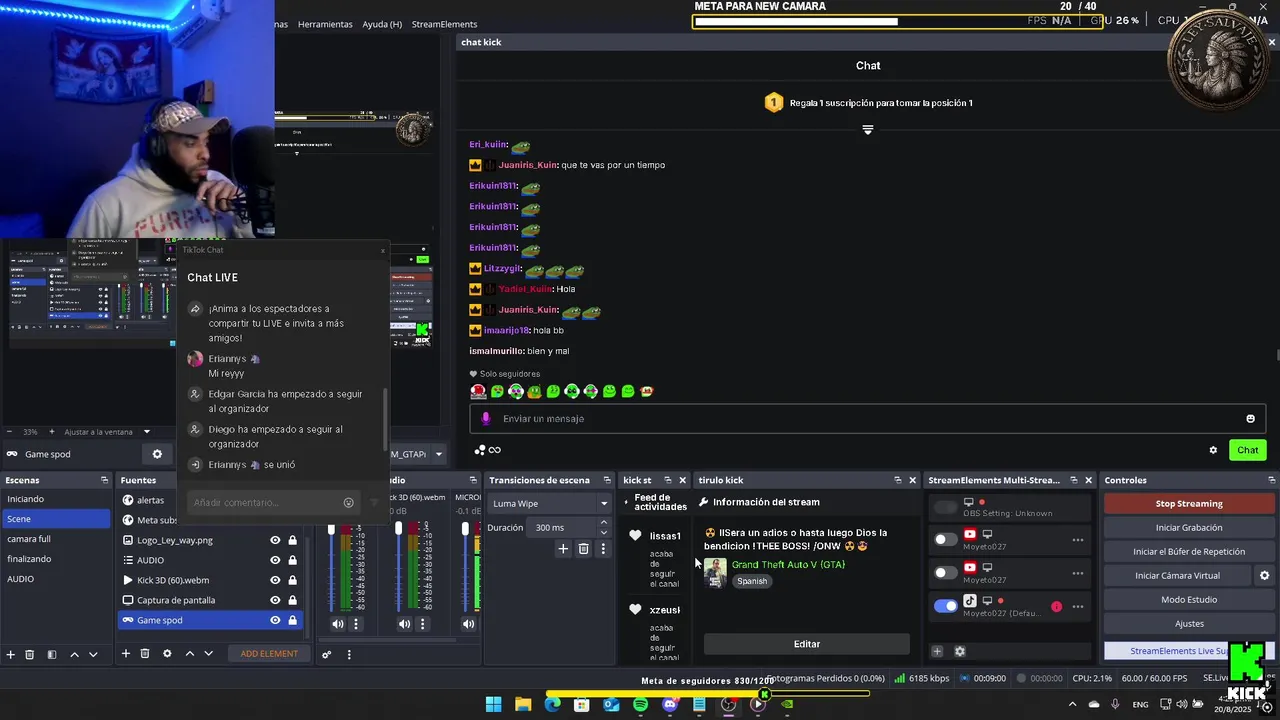
Task: Enable second YouTube Moyeto027 stream toggle
Action: tap(945, 573)
